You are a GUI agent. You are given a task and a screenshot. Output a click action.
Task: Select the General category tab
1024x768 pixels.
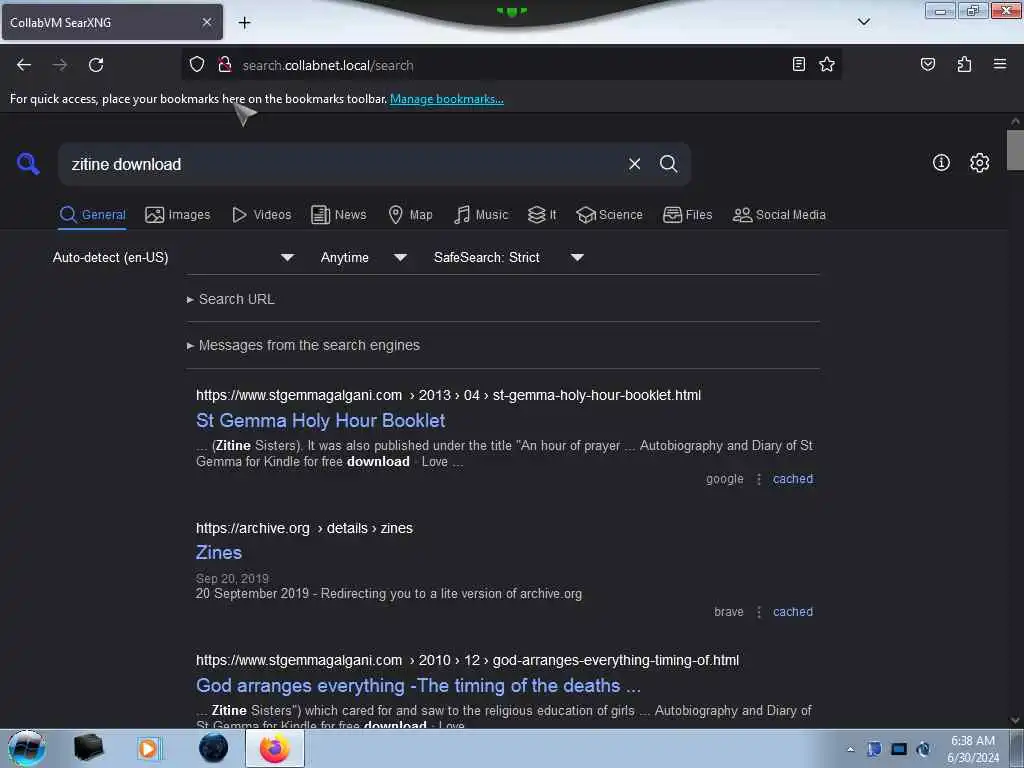point(93,215)
